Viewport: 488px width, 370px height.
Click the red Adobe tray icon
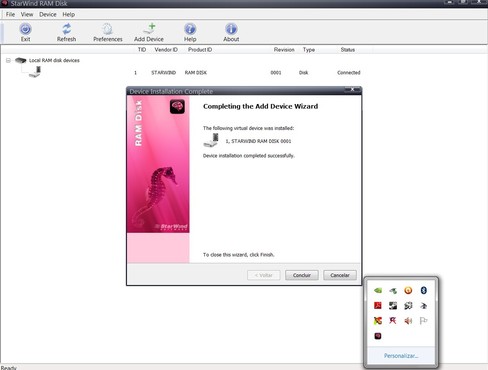pyautogui.click(x=378, y=305)
